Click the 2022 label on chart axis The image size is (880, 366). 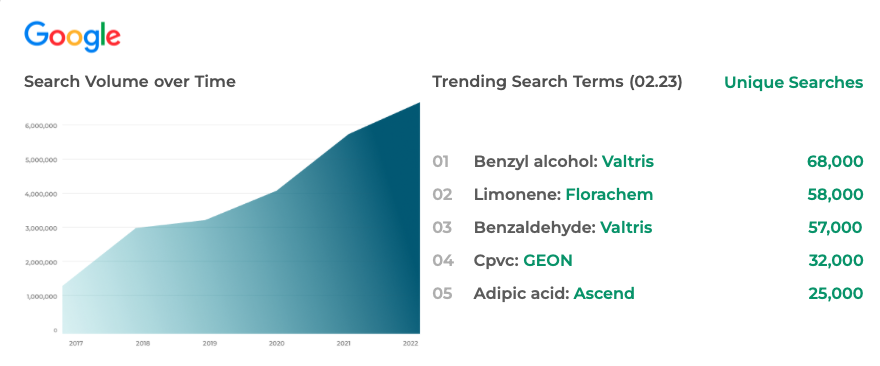411,343
